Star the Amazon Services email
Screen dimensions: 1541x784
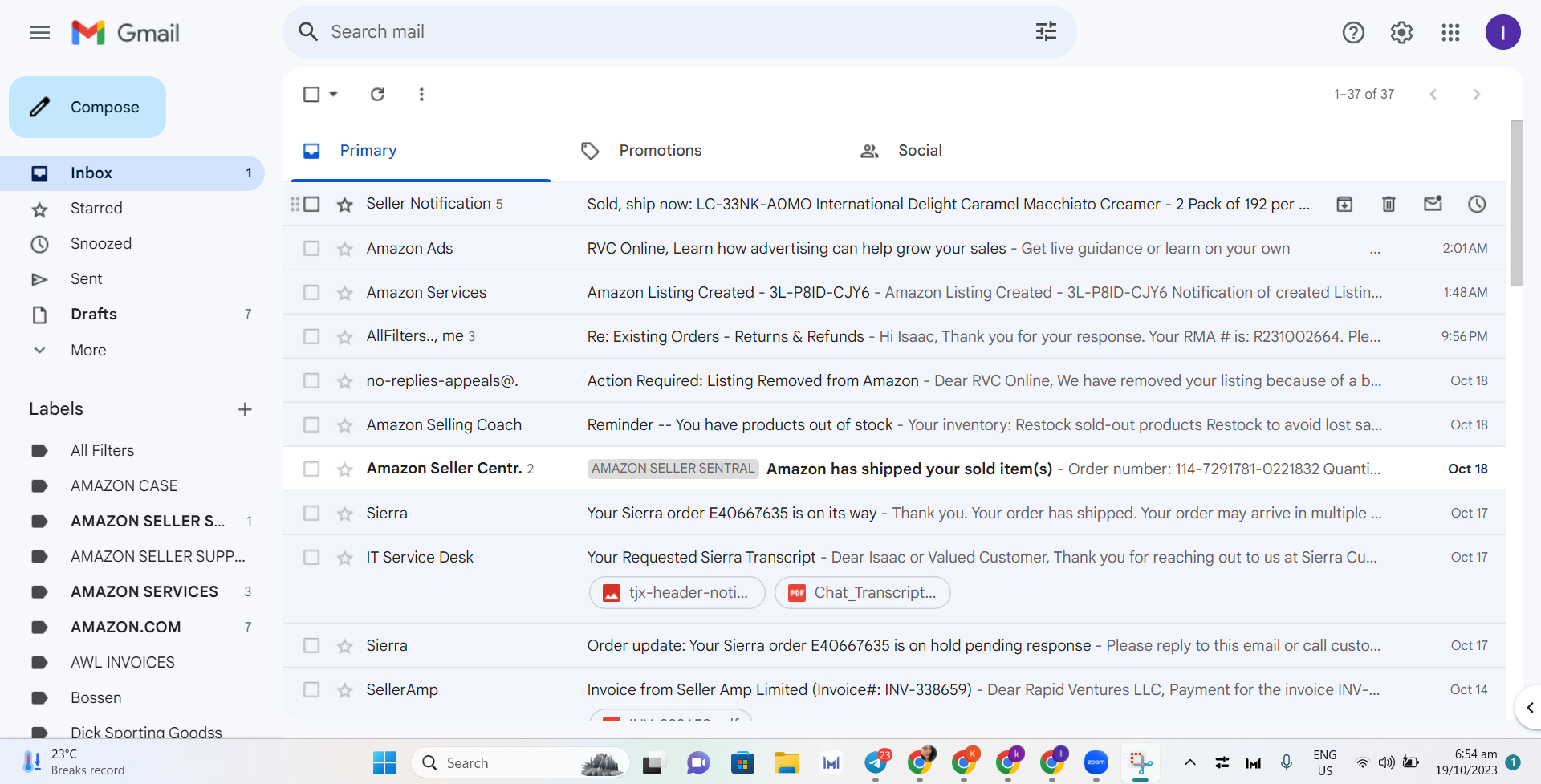345,293
